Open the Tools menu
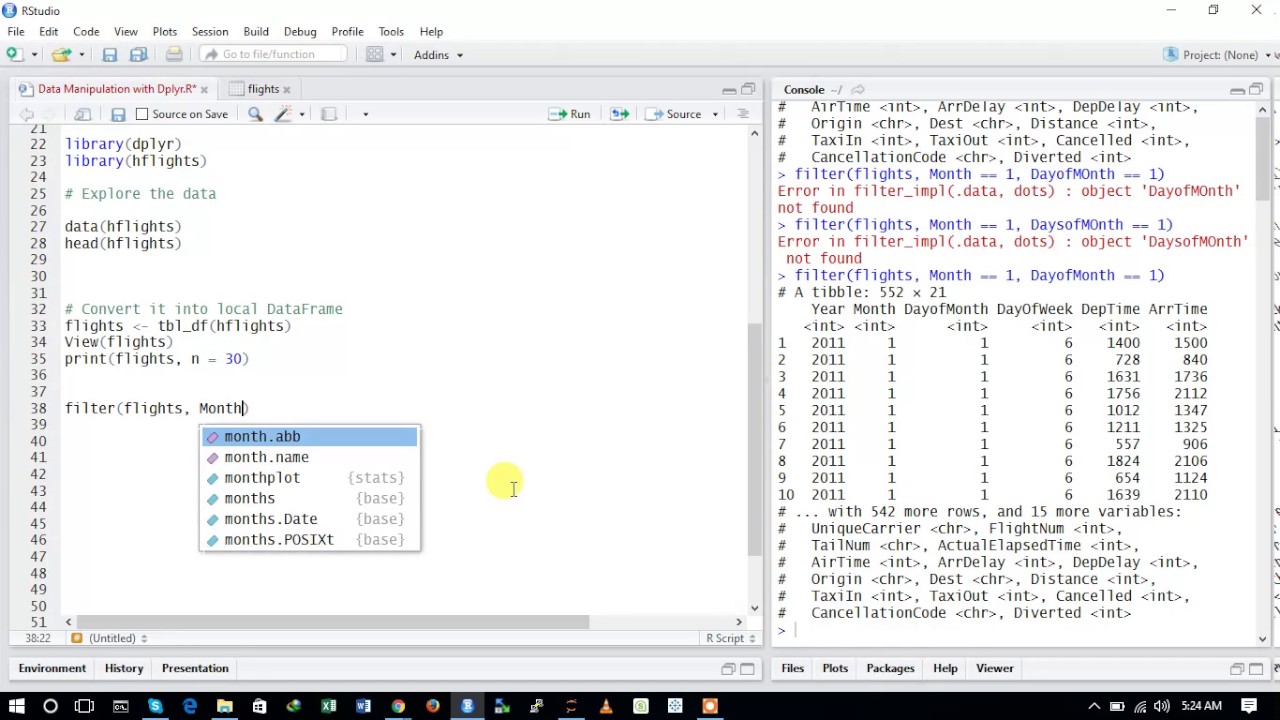The image size is (1280, 720). [x=391, y=31]
